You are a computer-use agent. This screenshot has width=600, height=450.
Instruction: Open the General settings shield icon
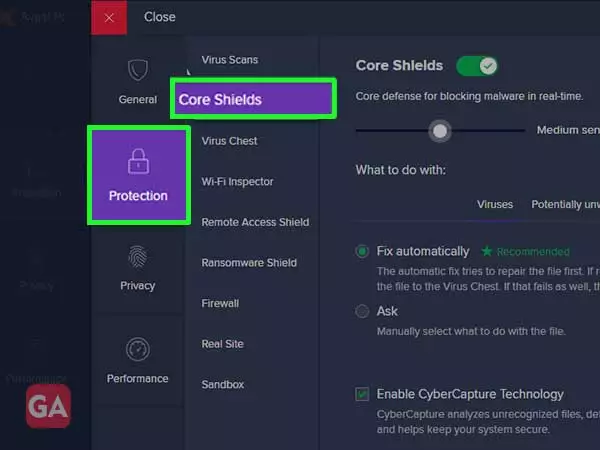(138, 70)
